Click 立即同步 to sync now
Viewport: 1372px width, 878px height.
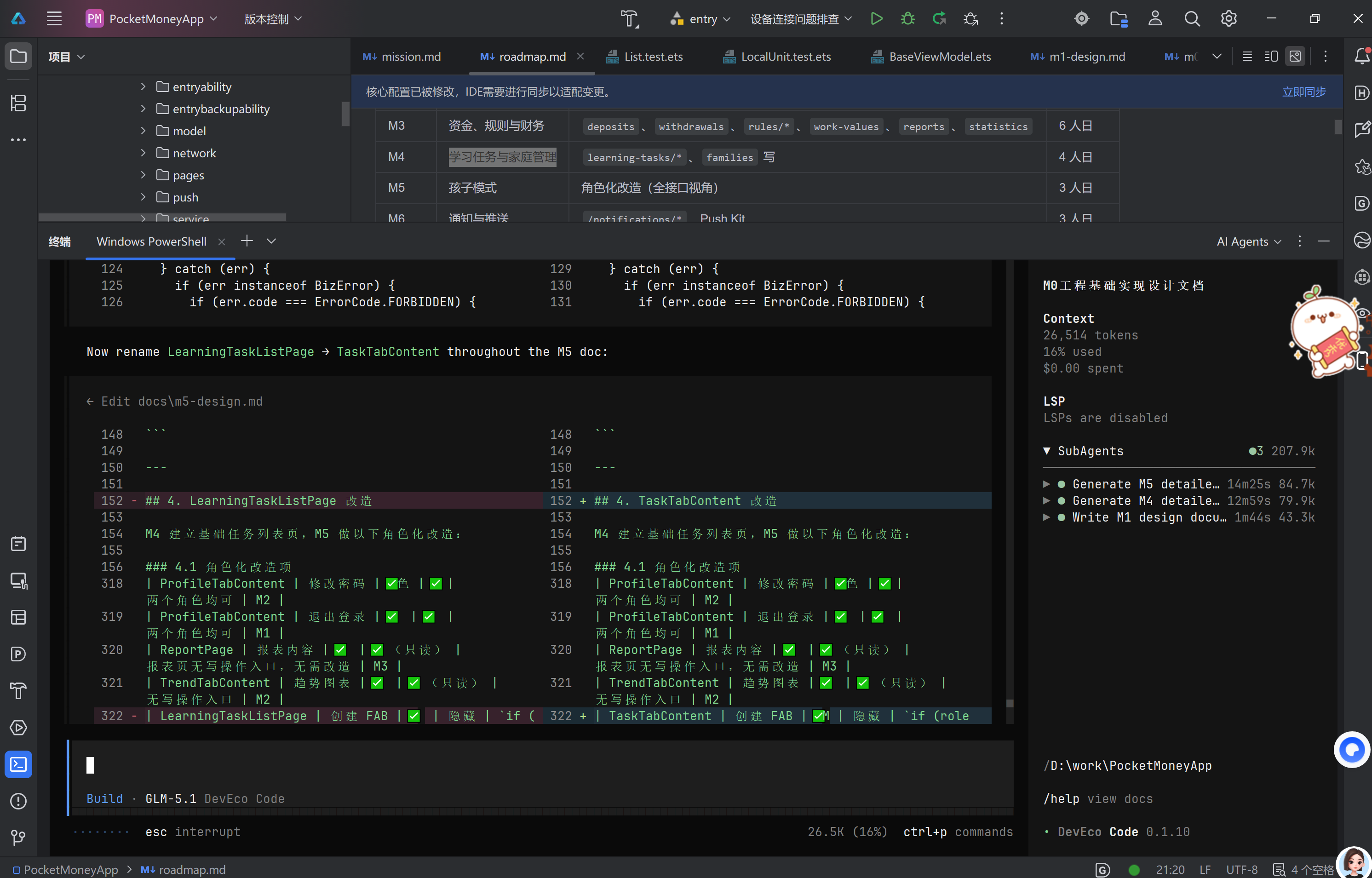[1303, 92]
